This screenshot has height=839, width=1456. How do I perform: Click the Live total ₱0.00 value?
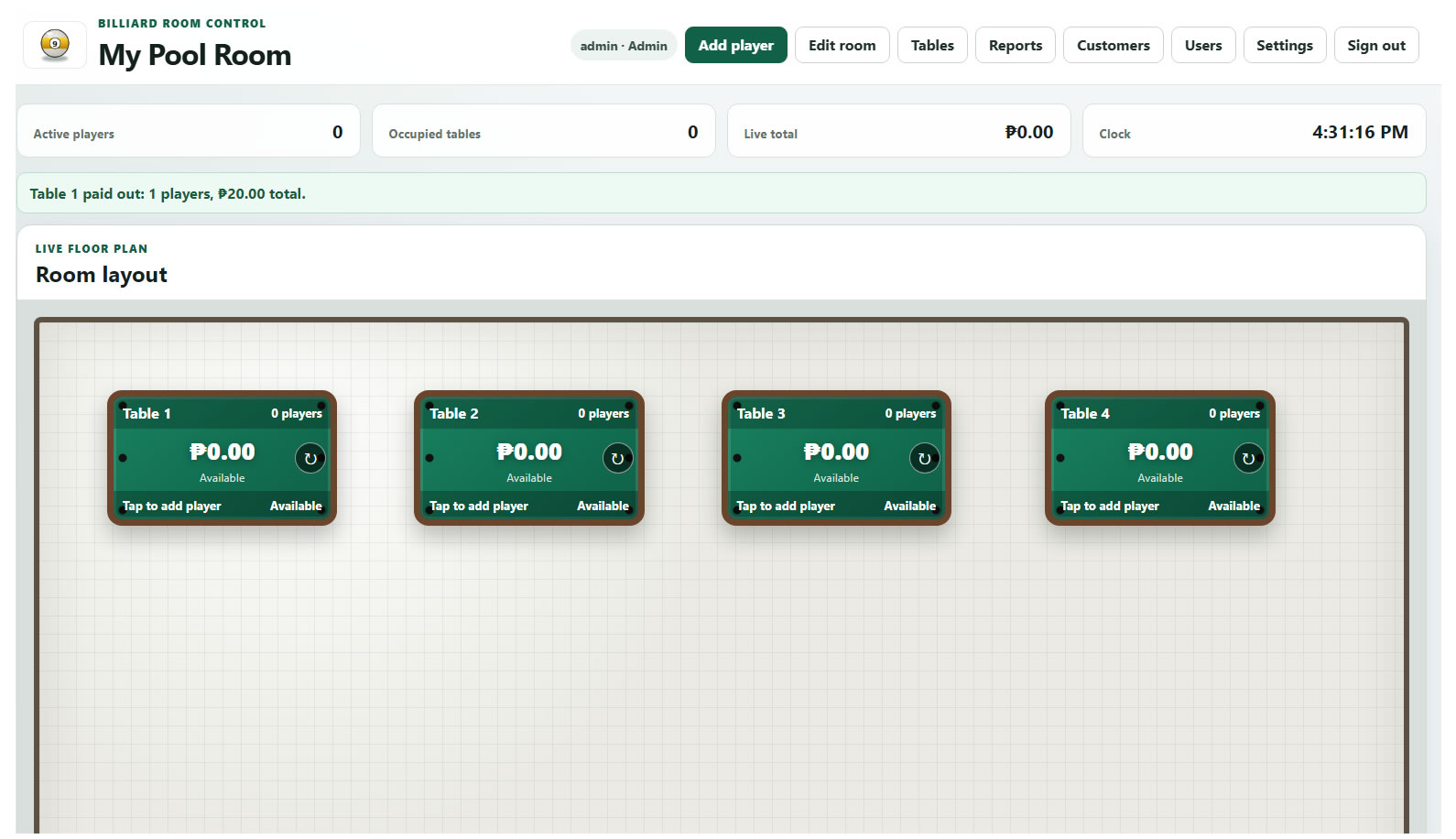(1029, 132)
